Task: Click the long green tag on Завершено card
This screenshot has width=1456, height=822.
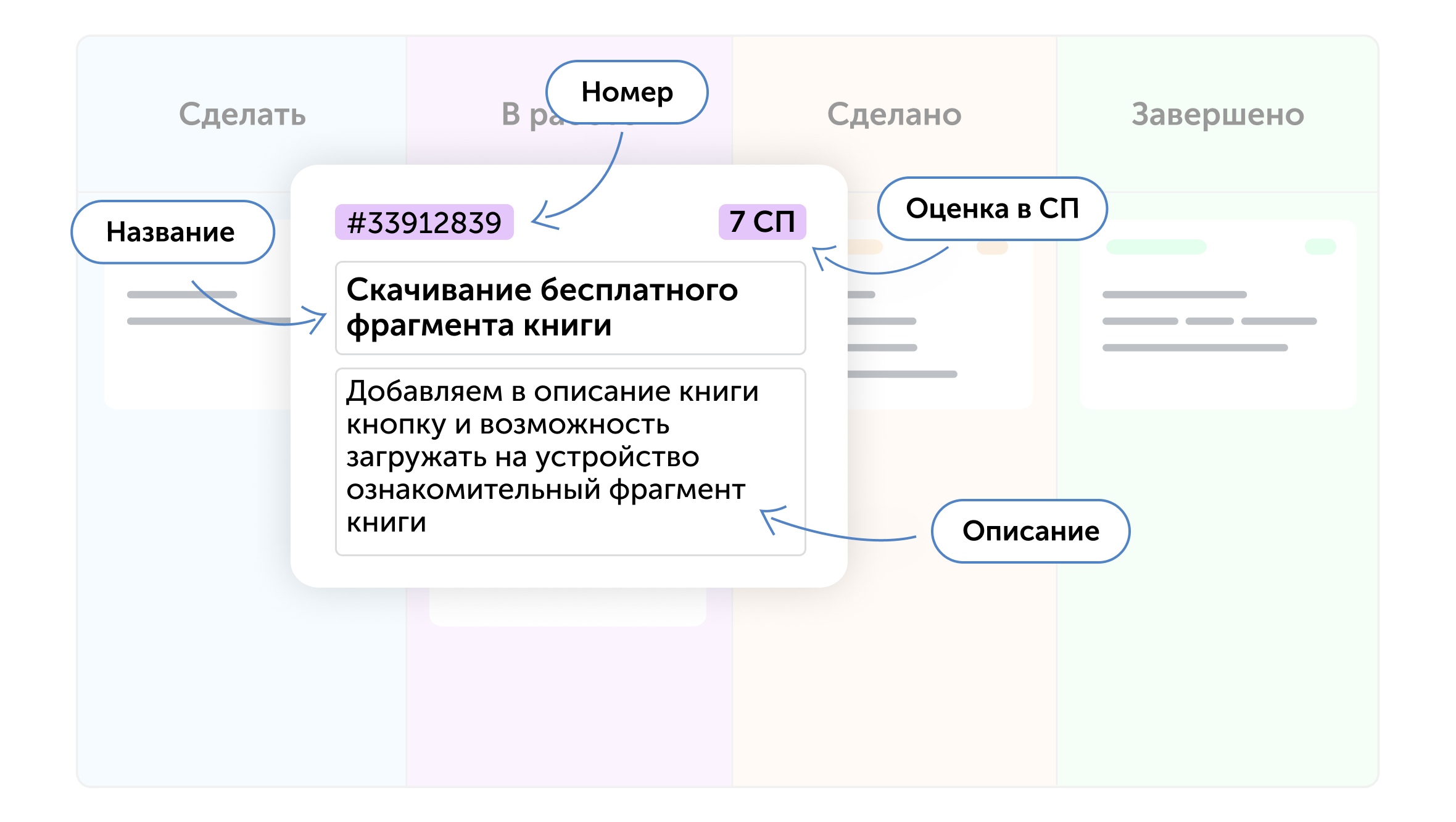Action: [x=1156, y=247]
